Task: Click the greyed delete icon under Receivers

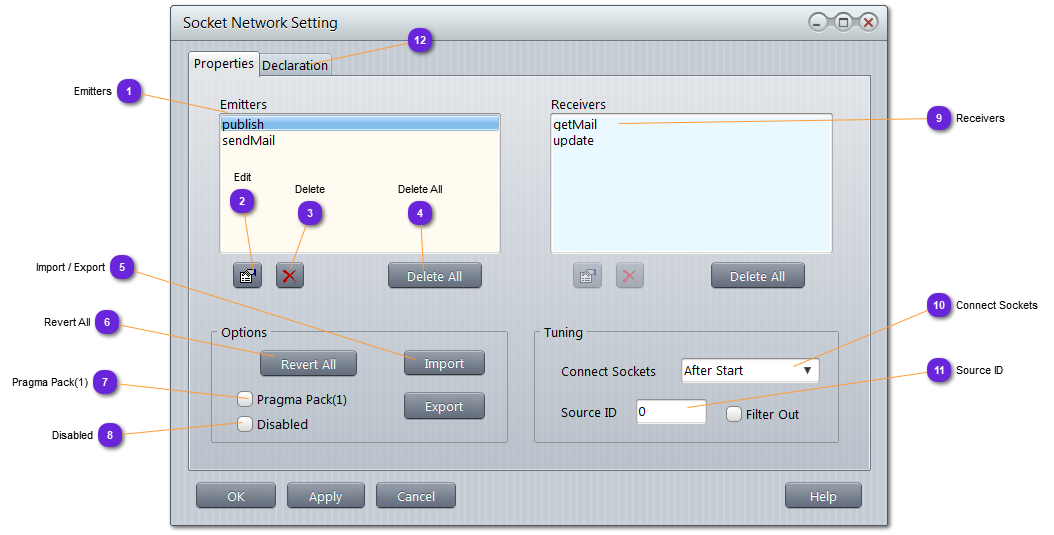Action: click(x=630, y=276)
